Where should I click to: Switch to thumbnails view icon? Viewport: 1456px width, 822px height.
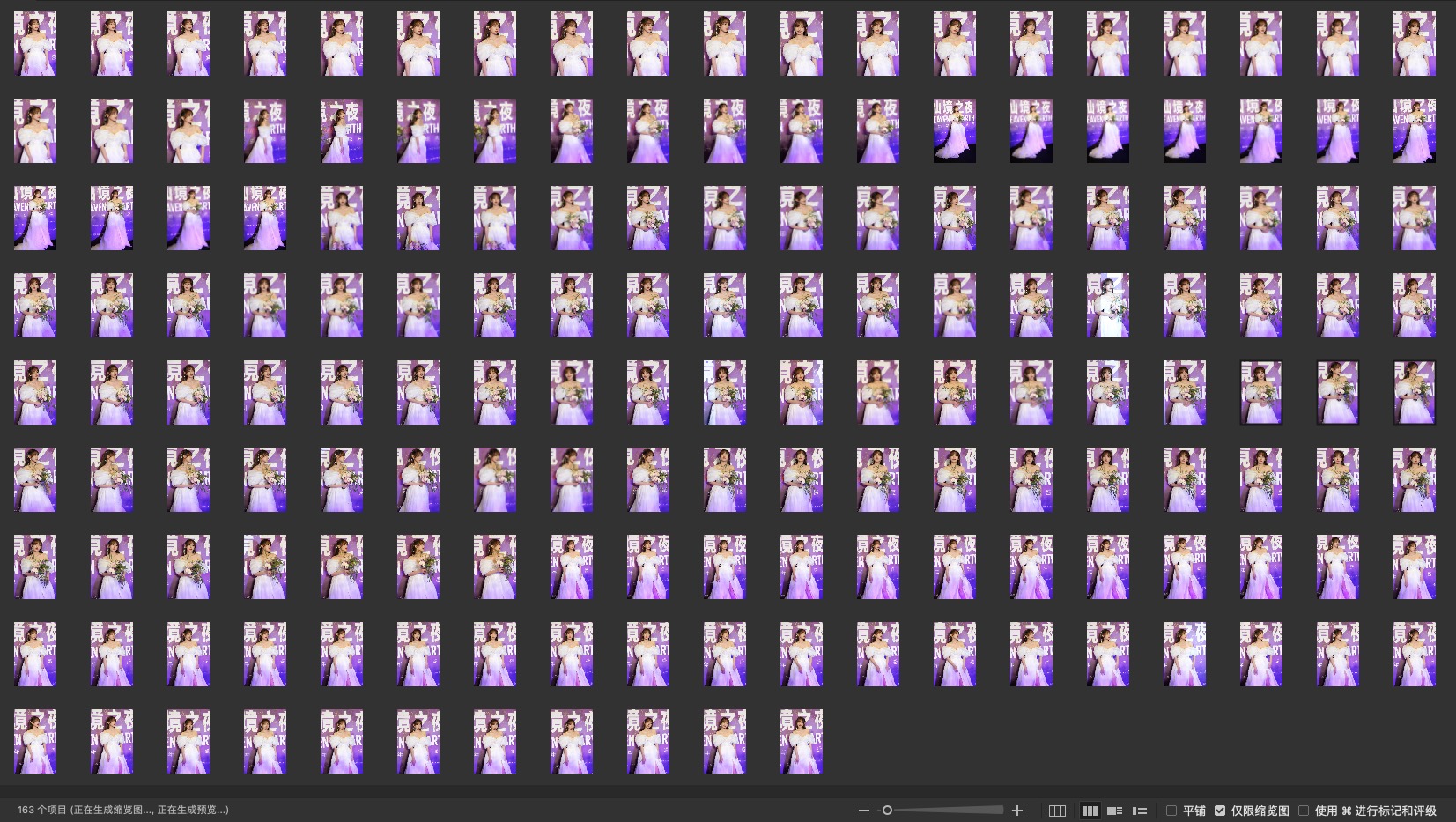[x=1090, y=811]
